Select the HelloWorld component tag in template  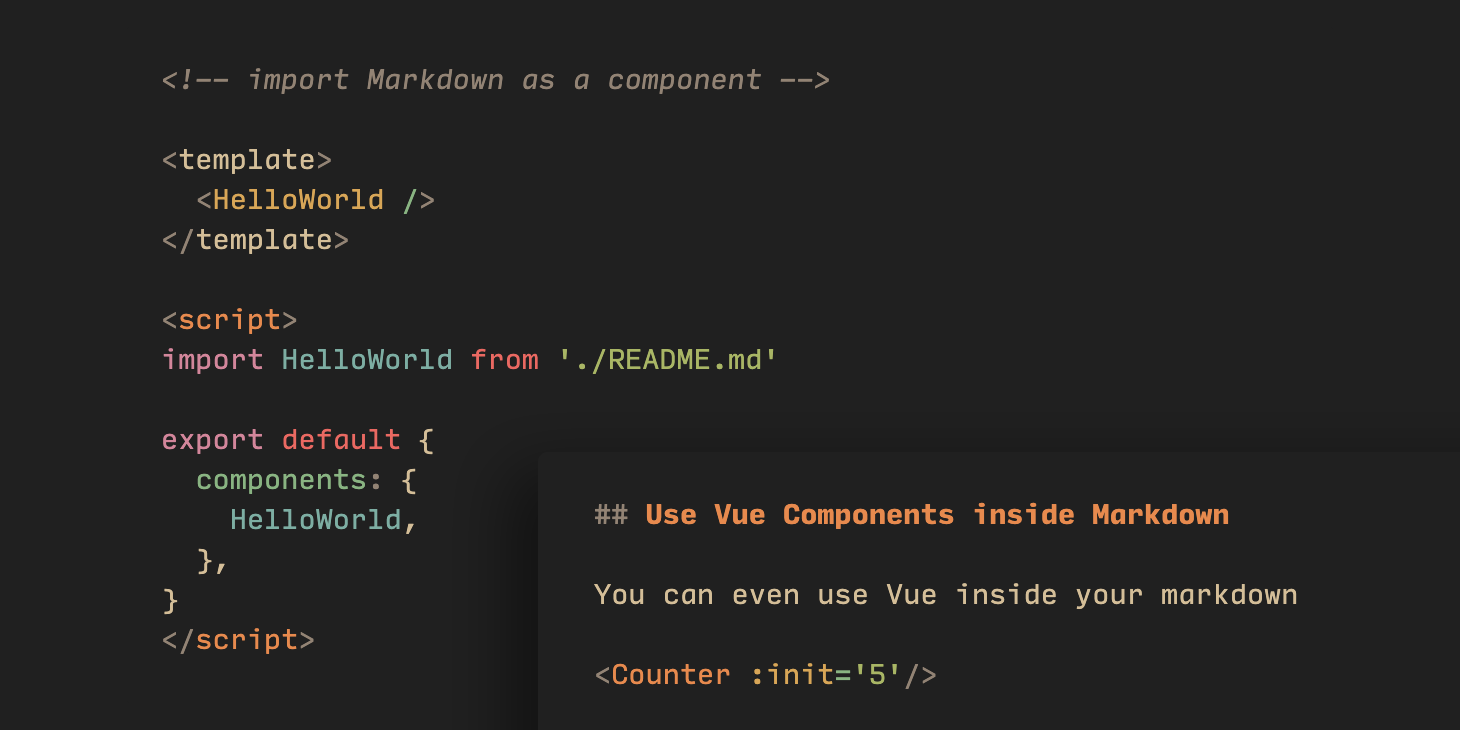pyautogui.click(x=316, y=200)
